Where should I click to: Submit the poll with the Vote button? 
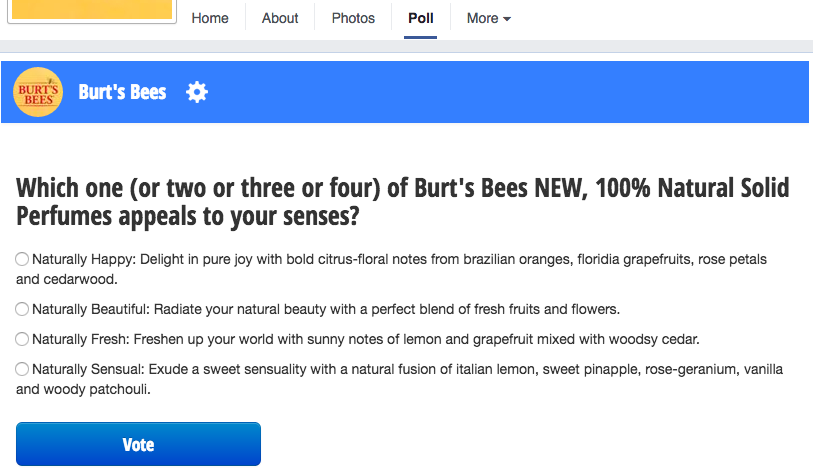(x=138, y=444)
